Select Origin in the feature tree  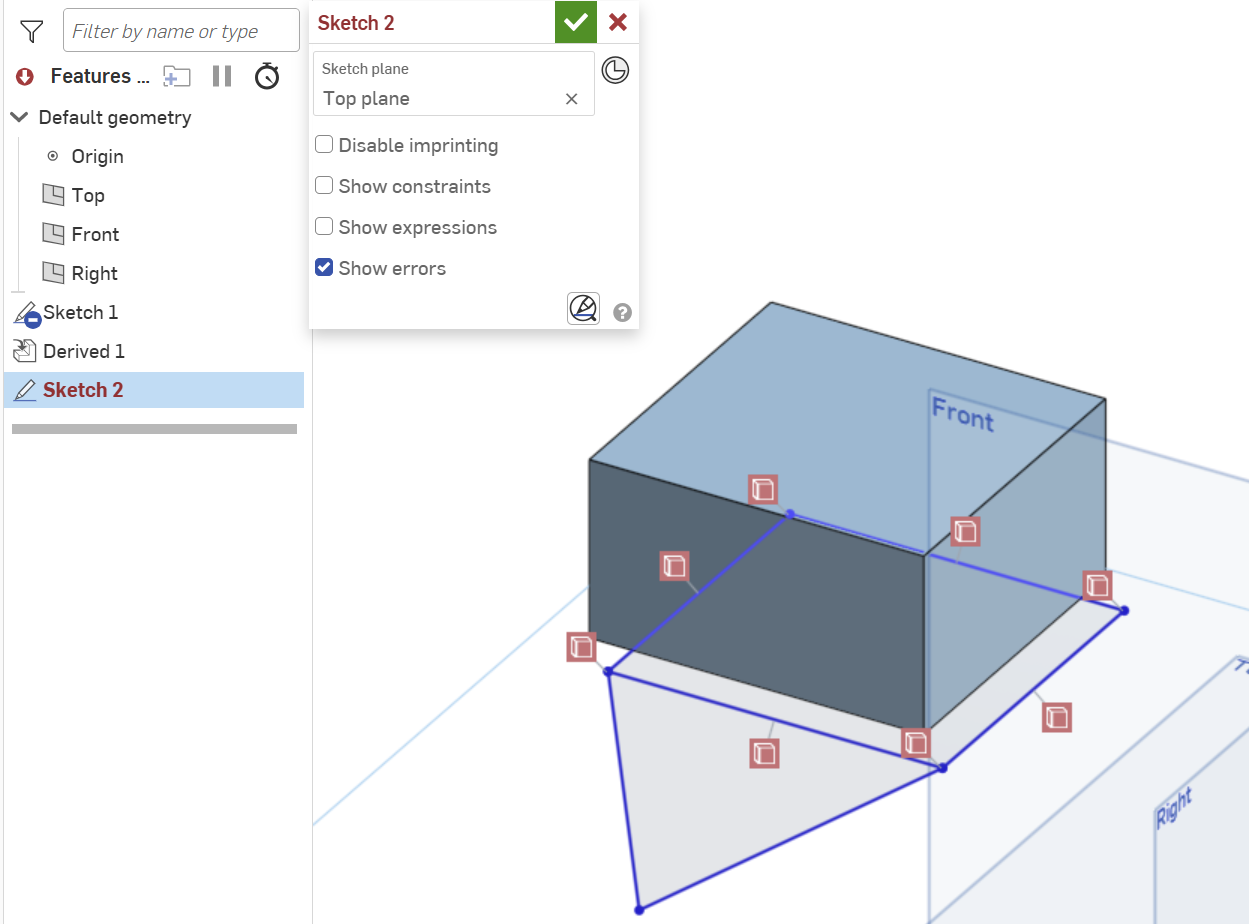[97, 156]
